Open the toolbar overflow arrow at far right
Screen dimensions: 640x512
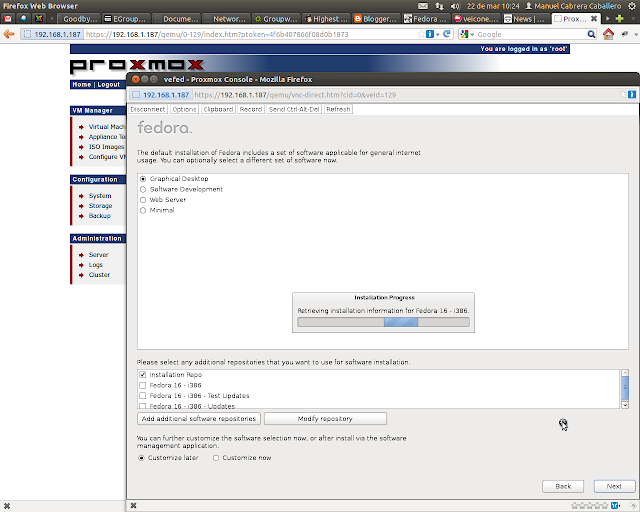click(x=637, y=35)
